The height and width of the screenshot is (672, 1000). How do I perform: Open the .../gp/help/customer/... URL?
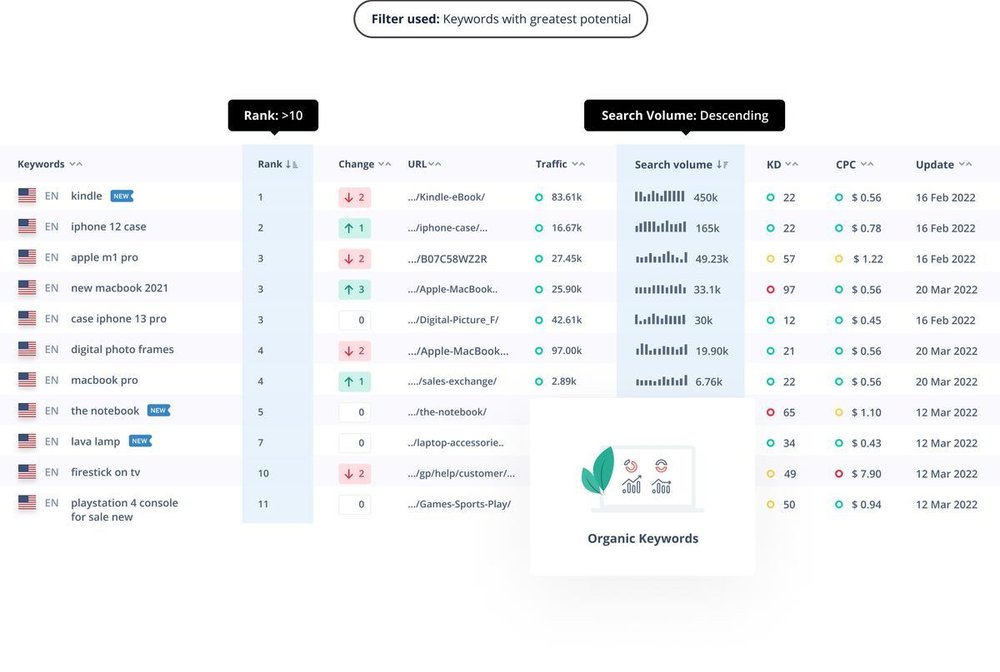(461, 473)
